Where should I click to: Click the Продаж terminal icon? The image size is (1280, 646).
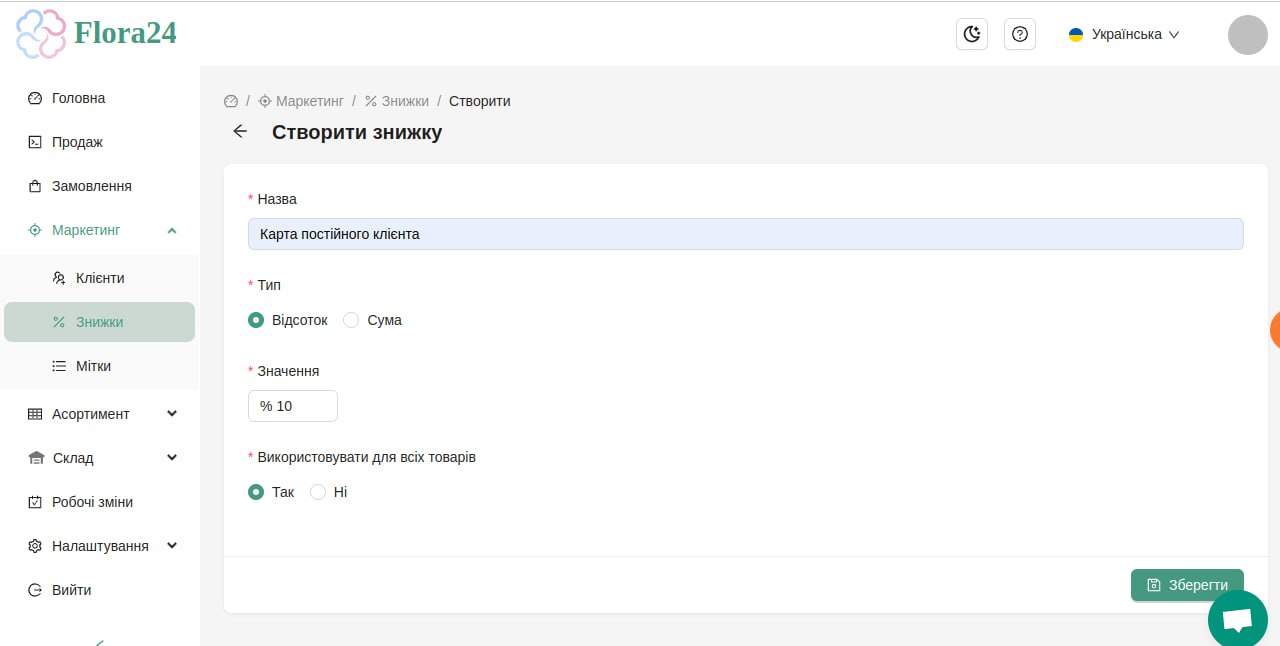point(35,142)
